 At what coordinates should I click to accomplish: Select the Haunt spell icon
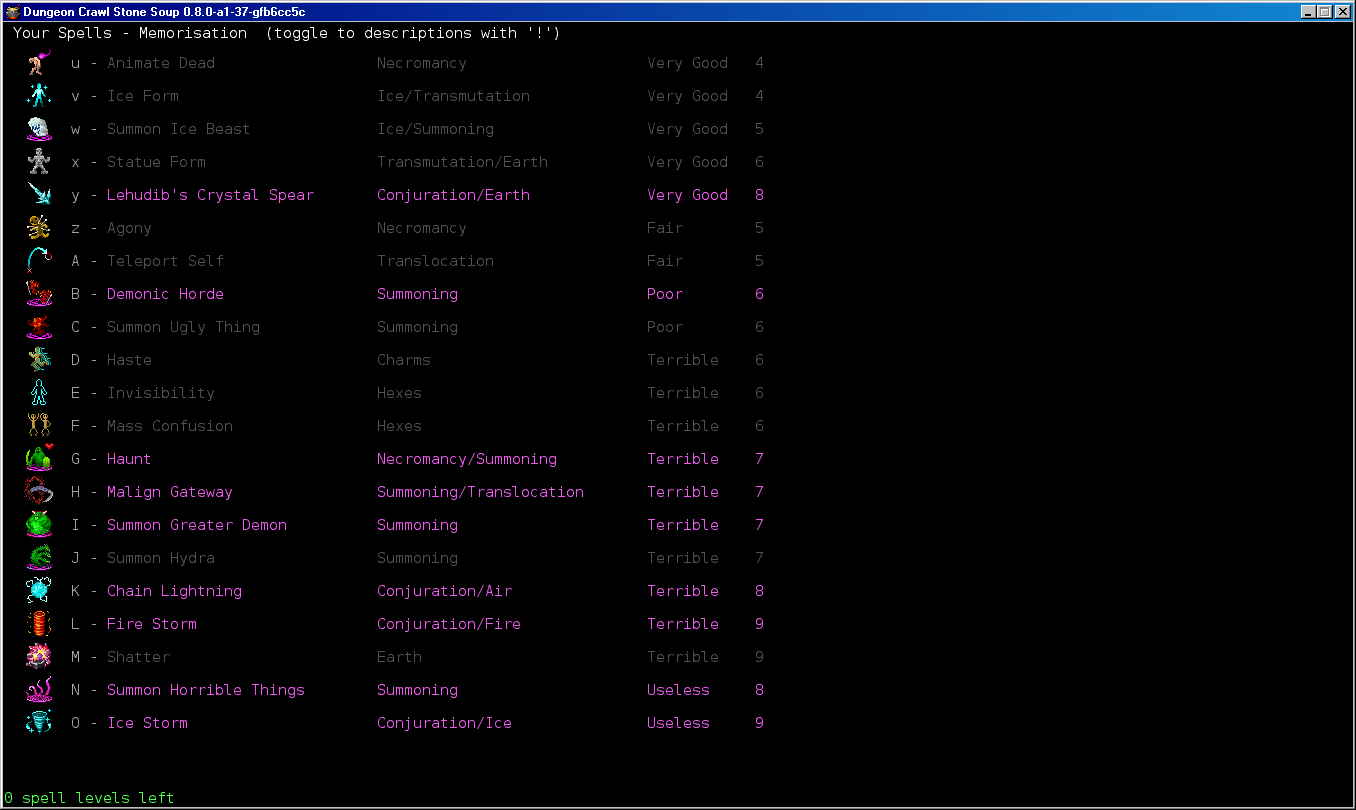pos(39,459)
